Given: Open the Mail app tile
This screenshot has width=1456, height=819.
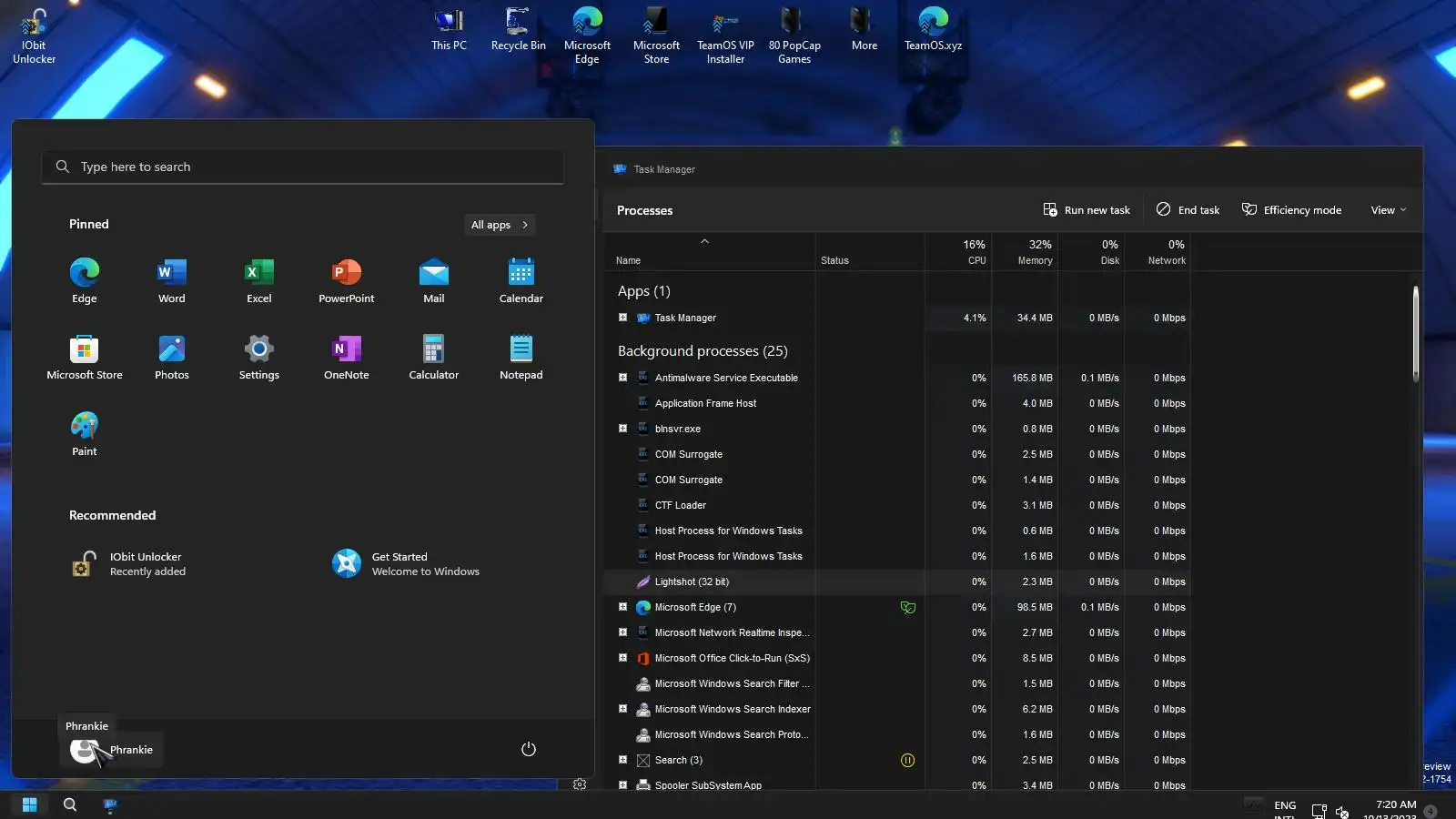Looking at the screenshot, I should (x=434, y=281).
